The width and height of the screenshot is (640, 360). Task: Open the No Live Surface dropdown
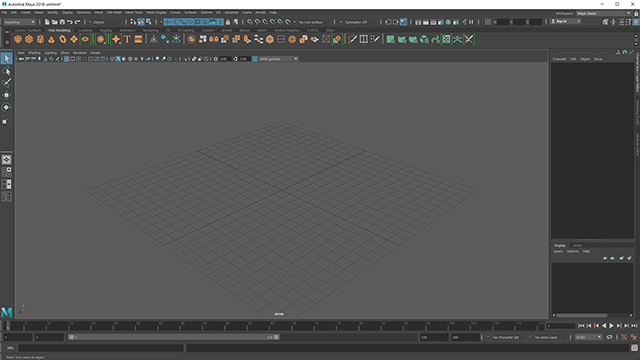click(x=311, y=22)
